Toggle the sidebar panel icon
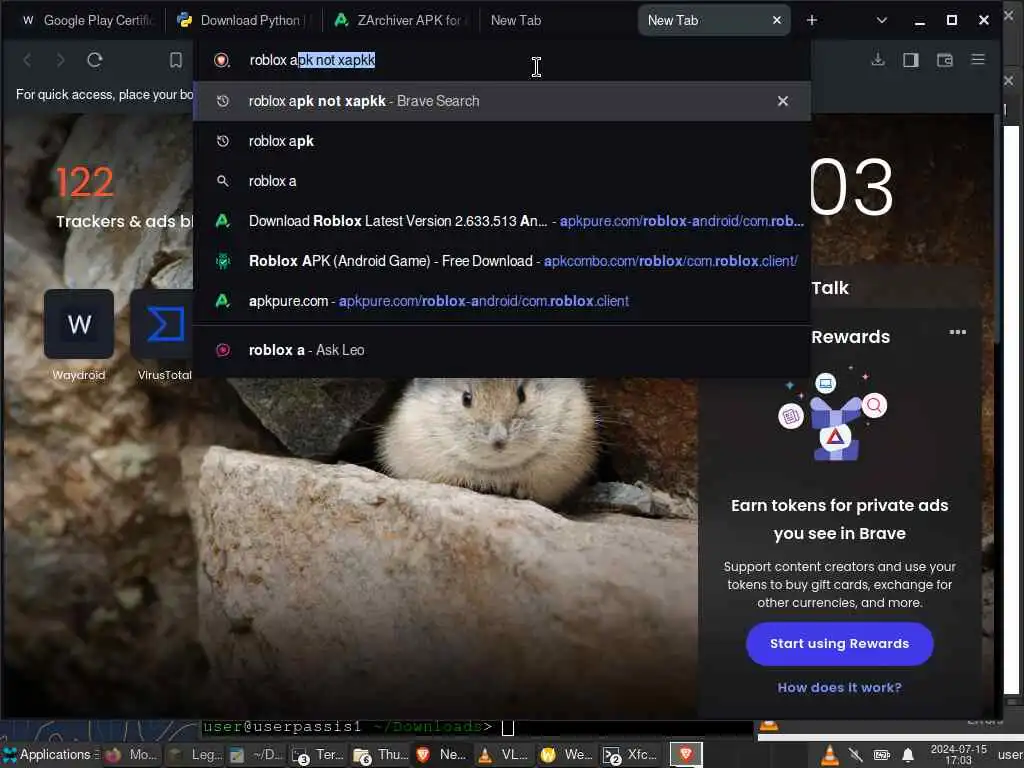 910,60
